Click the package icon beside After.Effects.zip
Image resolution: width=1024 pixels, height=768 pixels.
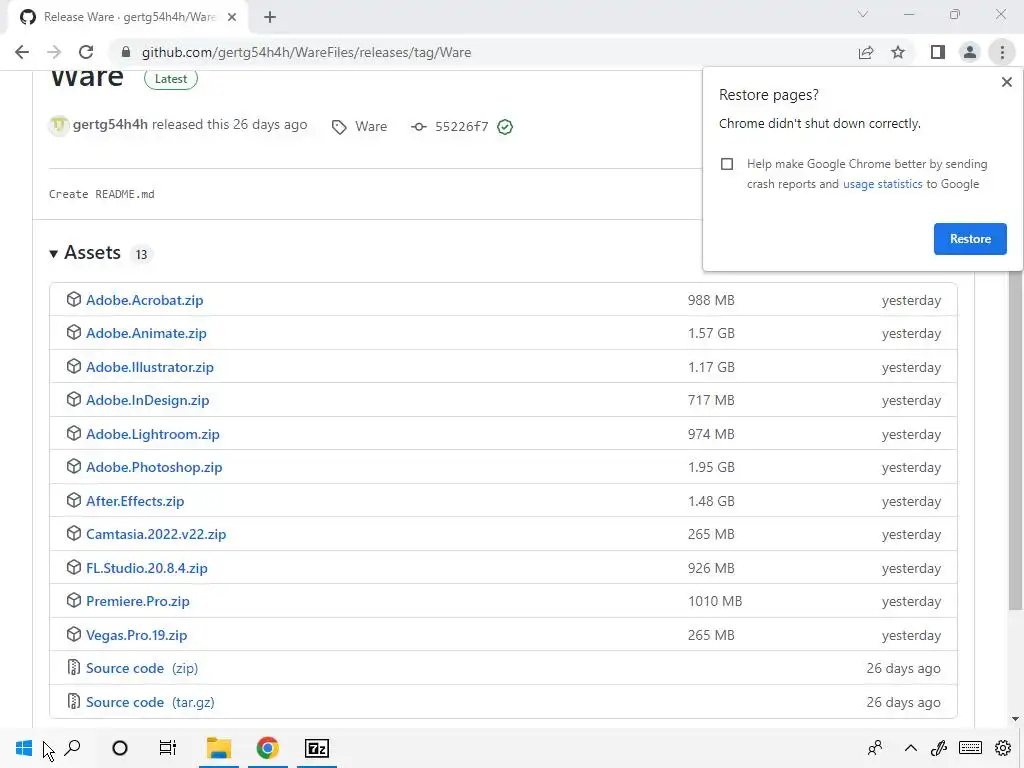(74, 500)
